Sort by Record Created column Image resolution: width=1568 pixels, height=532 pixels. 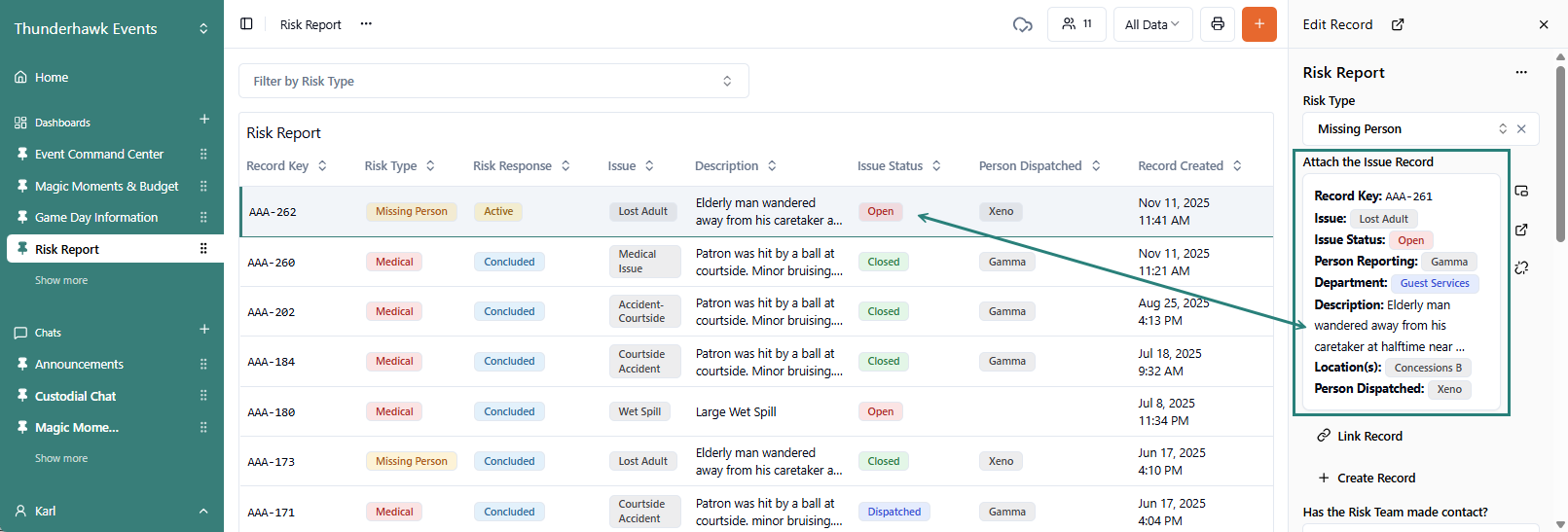(1237, 166)
